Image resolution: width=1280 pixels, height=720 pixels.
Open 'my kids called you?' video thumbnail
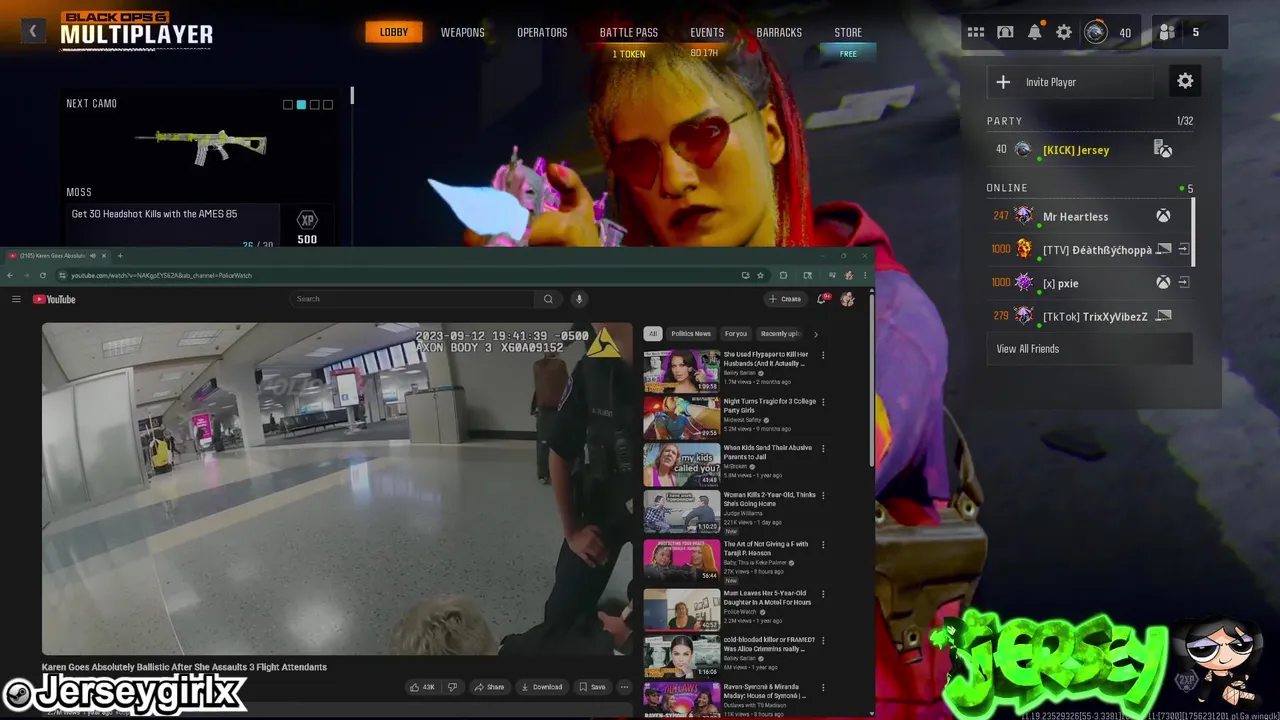[681, 465]
